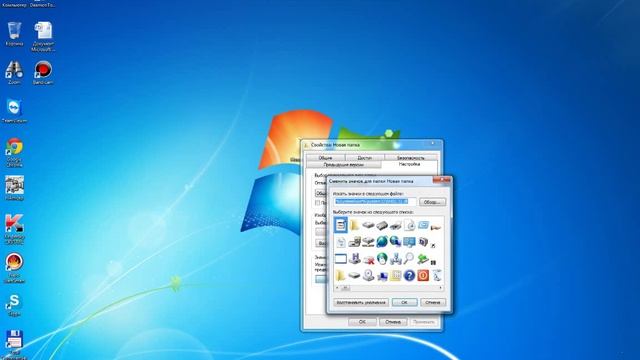The height and width of the screenshot is (360, 640).
Task: Select the networked computers icon, third row
Action: tap(396, 259)
